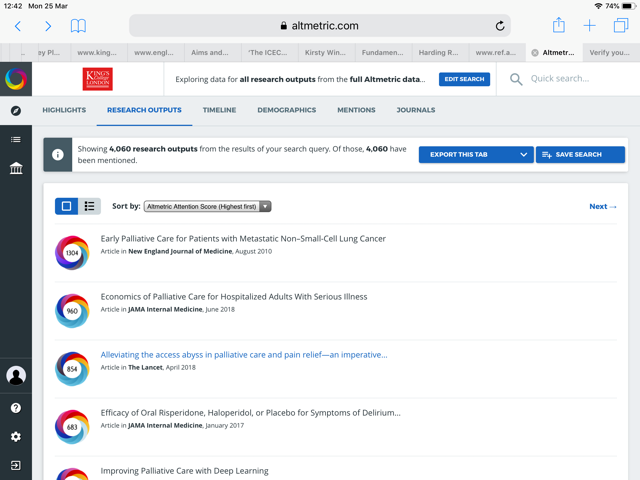Click the Edit Search button
The height and width of the screenshot is (480, 640).
click(x=464, y=79)
